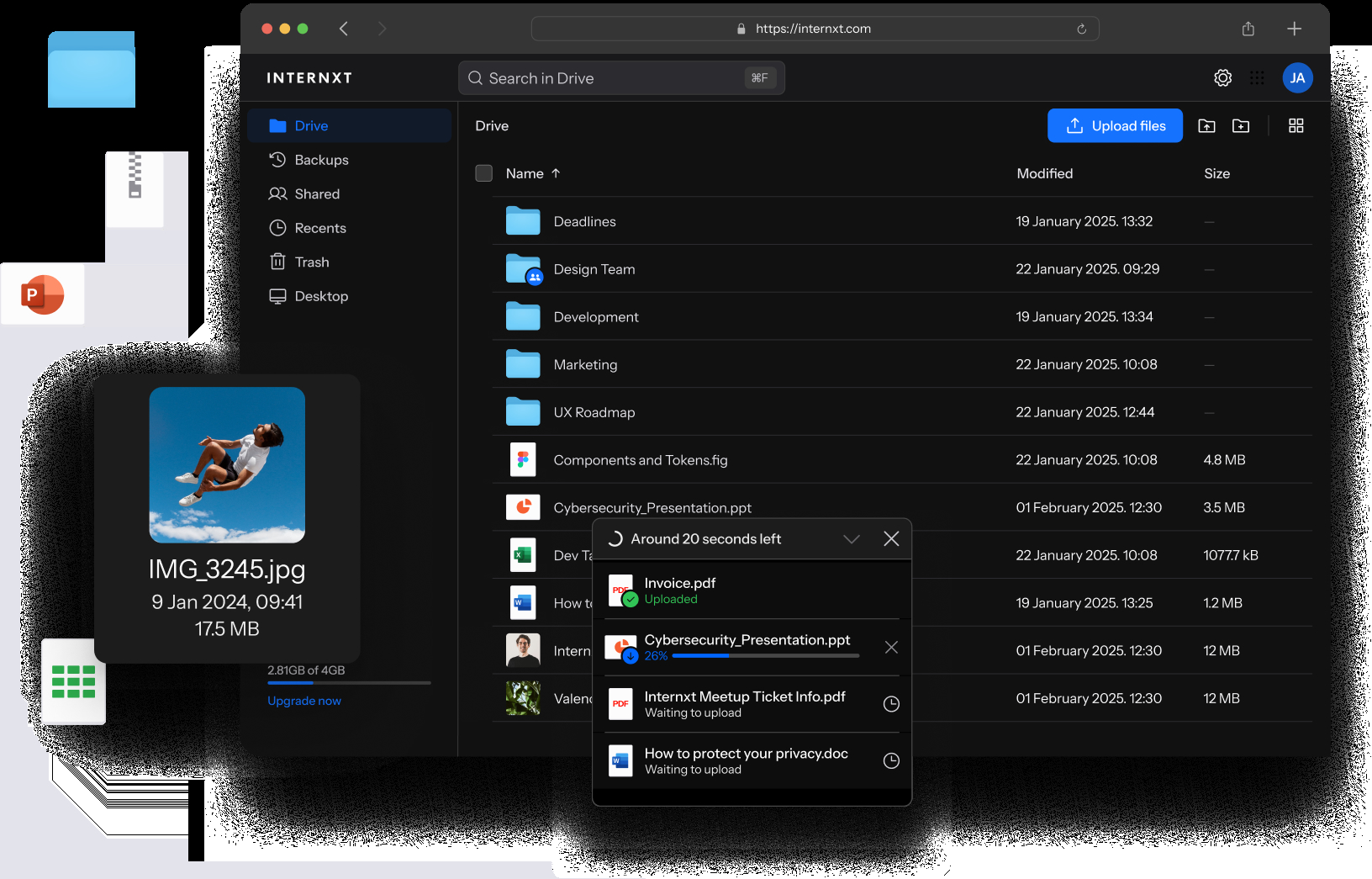Open the Shared section in the sidebar
1372x879 pixels.
coord(317,193)
